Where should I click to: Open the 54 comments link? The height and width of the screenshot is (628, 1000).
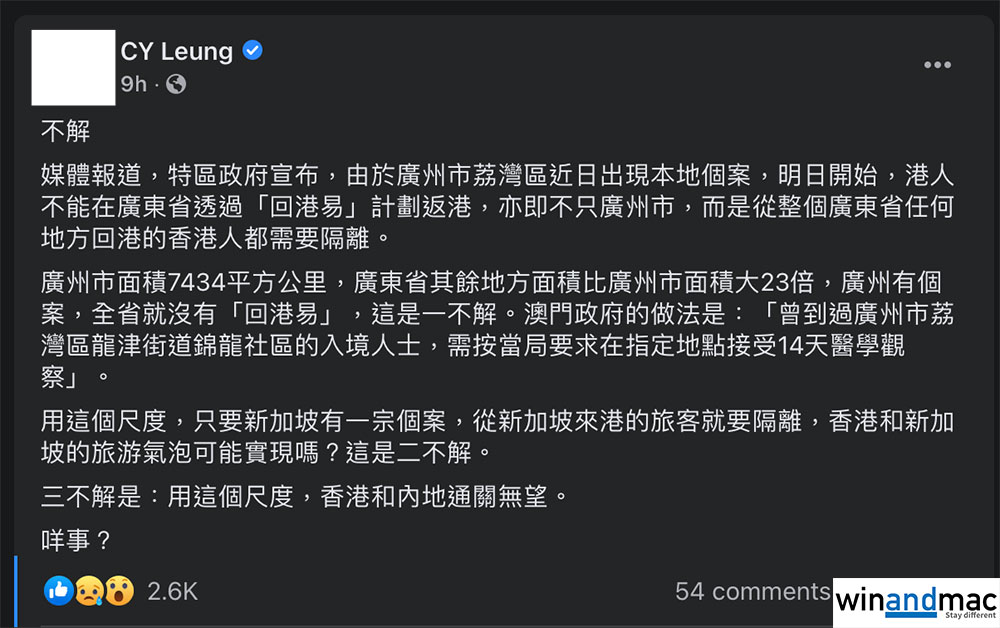[x=752, y=591]
